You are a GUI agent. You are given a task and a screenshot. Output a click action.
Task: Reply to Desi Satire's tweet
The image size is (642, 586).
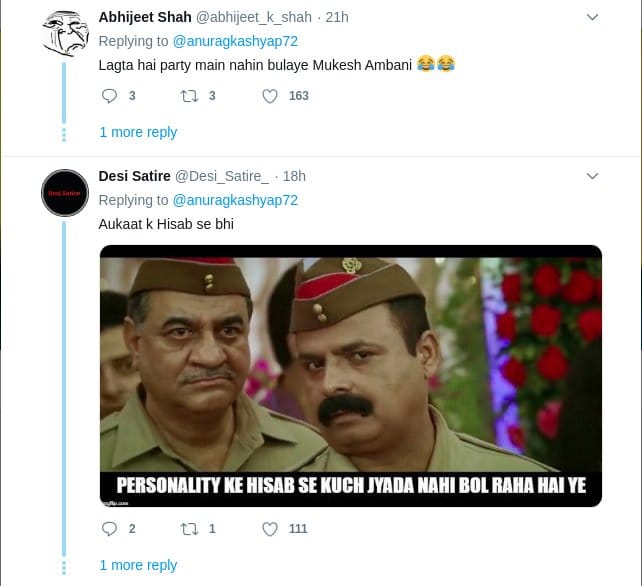pos(110,529)
